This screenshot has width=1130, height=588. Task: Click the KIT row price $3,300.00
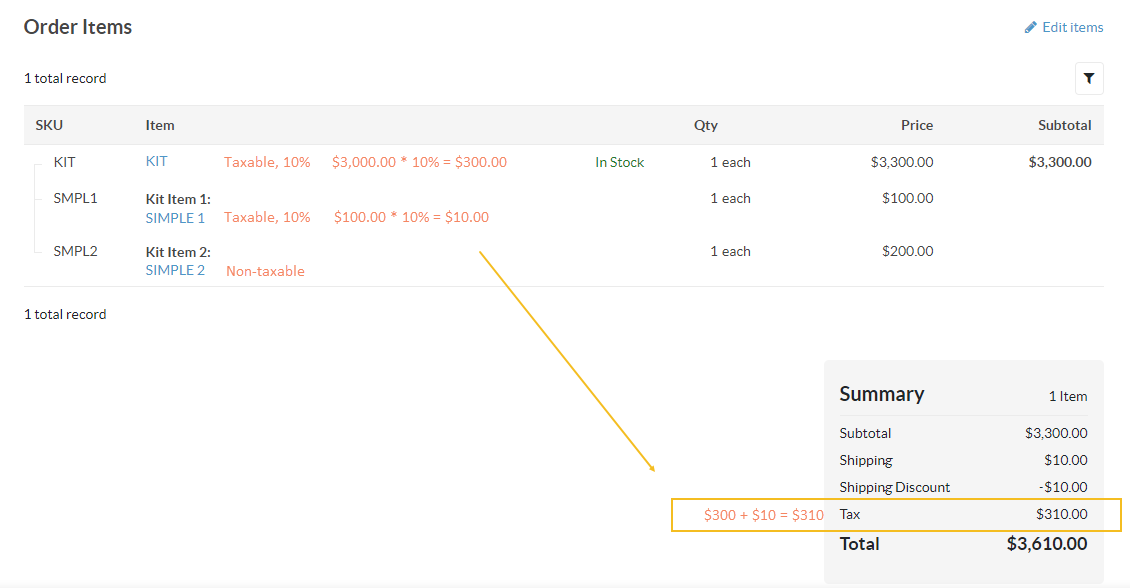(x=901, y=162)
